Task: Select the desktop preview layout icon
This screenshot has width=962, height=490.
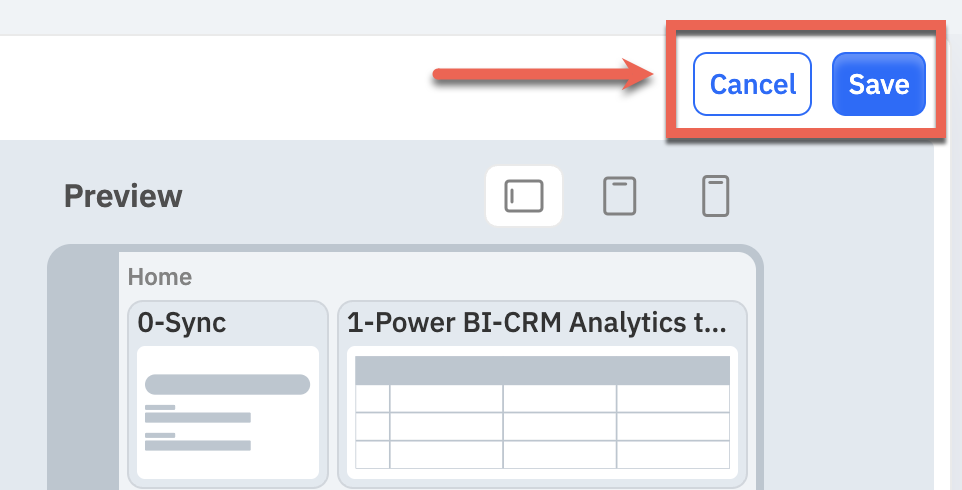Action: [523, 196]
